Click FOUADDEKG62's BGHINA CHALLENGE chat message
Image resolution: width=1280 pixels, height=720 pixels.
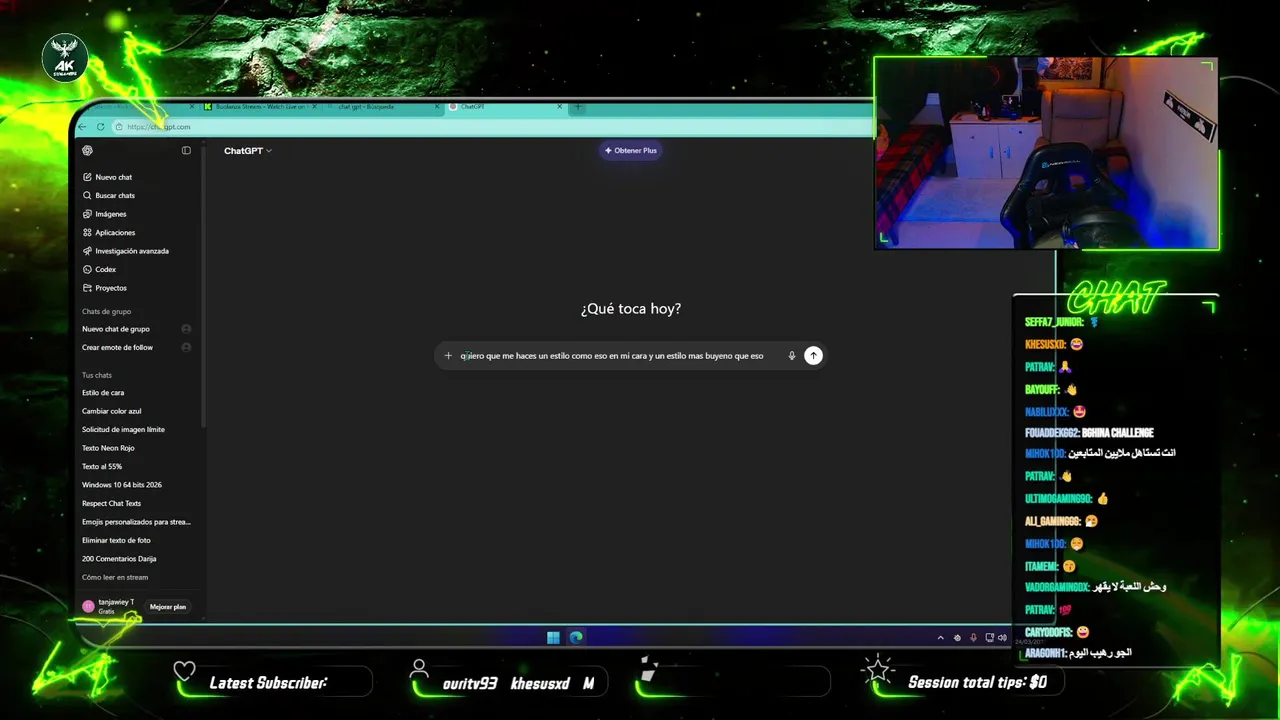pos(1089,433)
